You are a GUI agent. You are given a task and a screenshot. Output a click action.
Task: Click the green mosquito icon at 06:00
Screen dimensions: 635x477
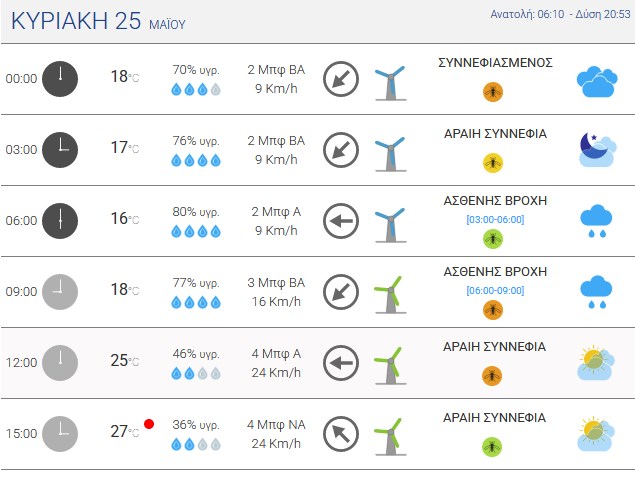tap(493, 239)
